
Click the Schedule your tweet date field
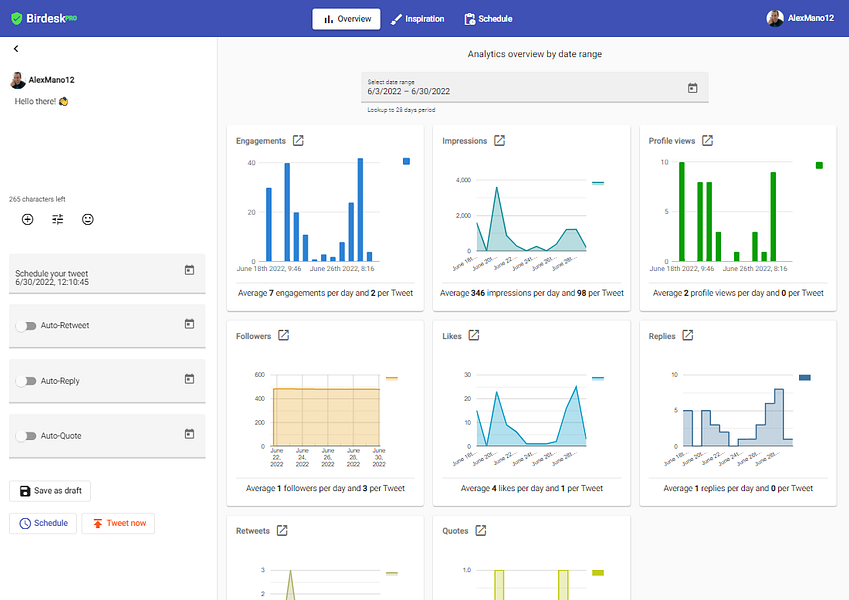coord(107,274)
